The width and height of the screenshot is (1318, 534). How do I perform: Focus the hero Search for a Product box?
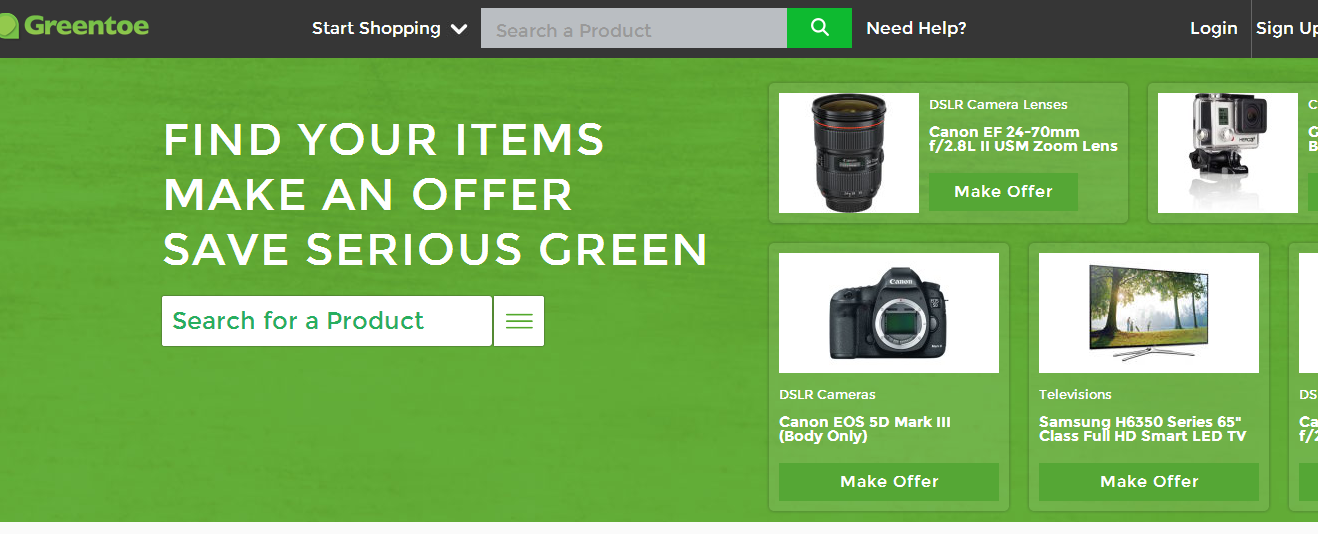click(327, 321)
